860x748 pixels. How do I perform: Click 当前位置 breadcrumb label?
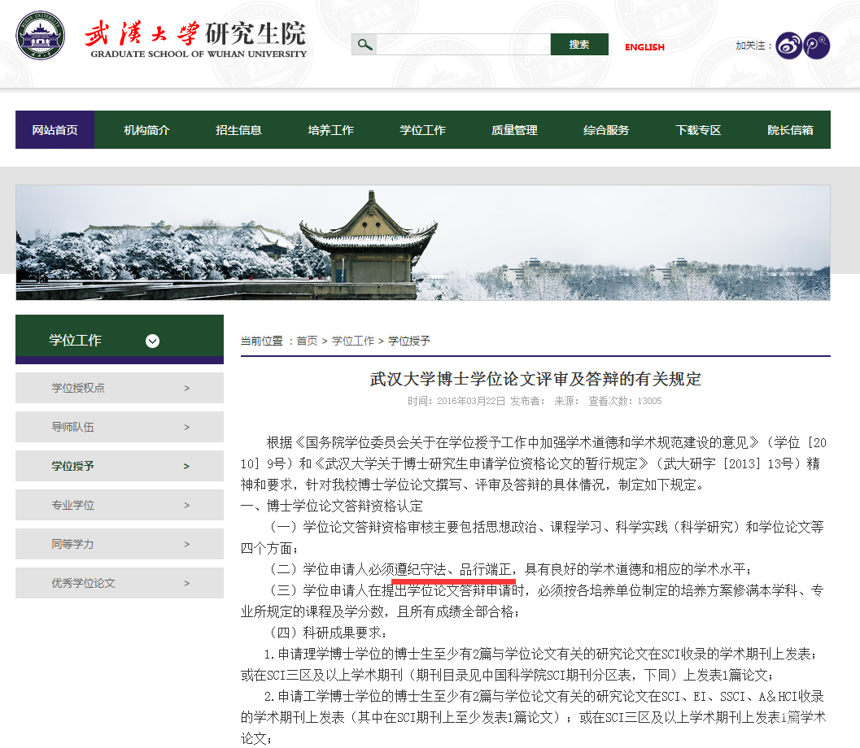[262, 341]
